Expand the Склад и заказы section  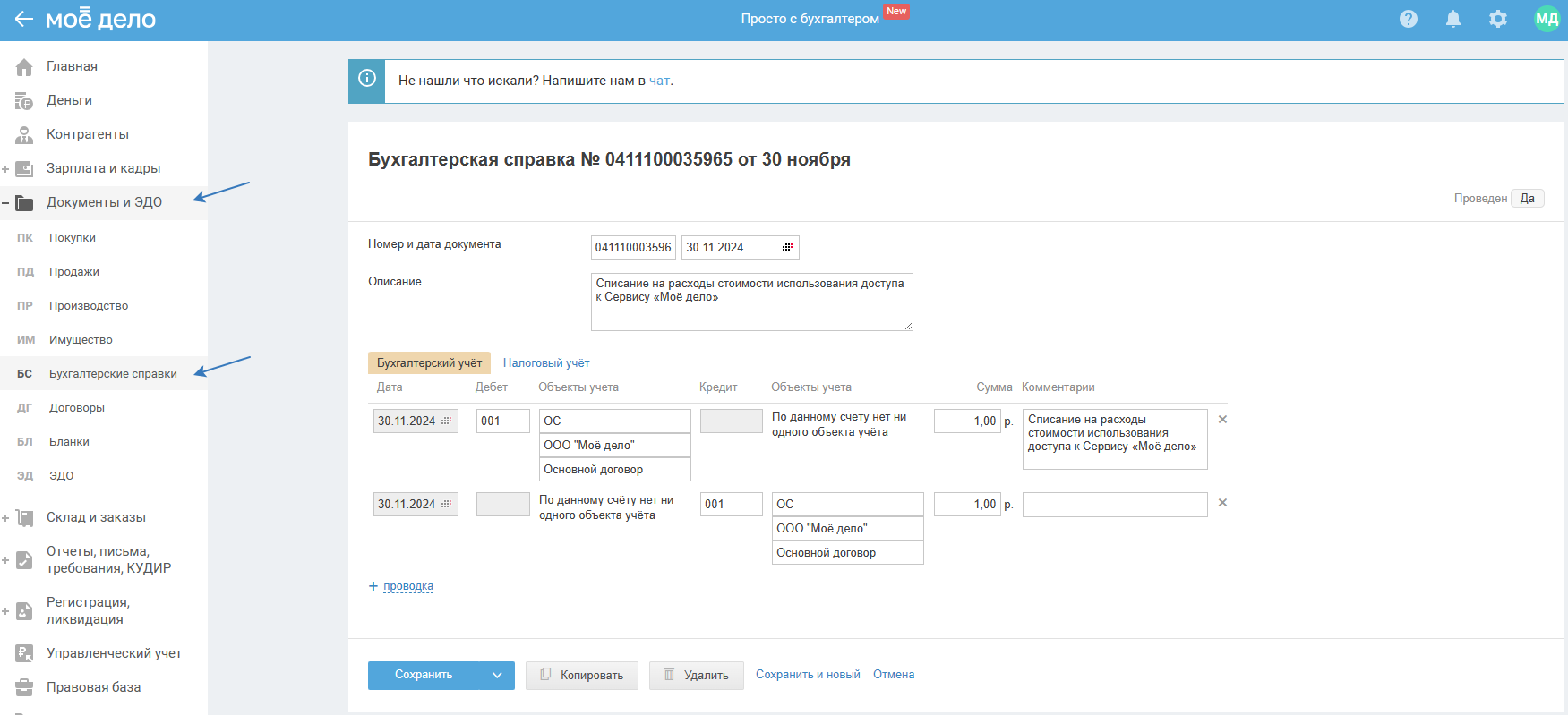tap(5, 518)
